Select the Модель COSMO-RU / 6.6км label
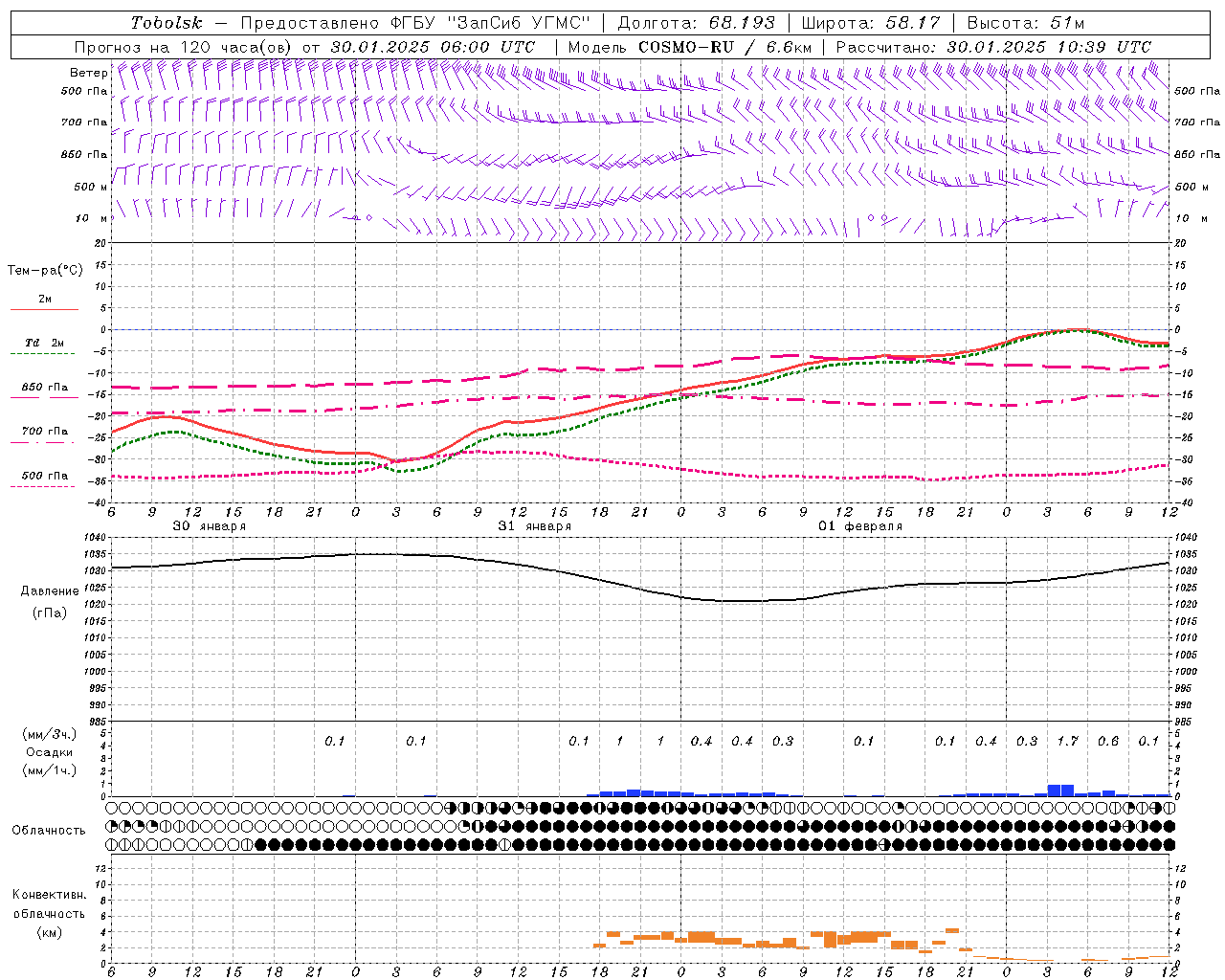This screenshot has height=980, width=1225. 689,47
